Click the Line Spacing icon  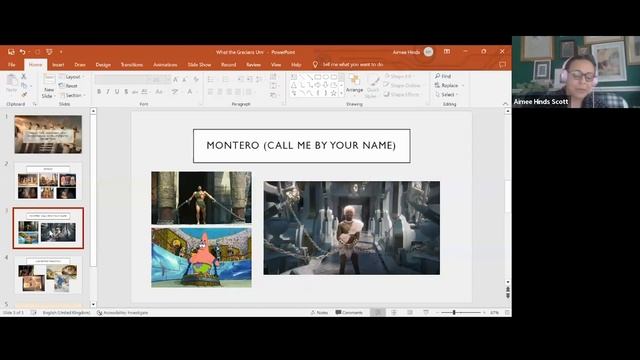tap(259, 80)
